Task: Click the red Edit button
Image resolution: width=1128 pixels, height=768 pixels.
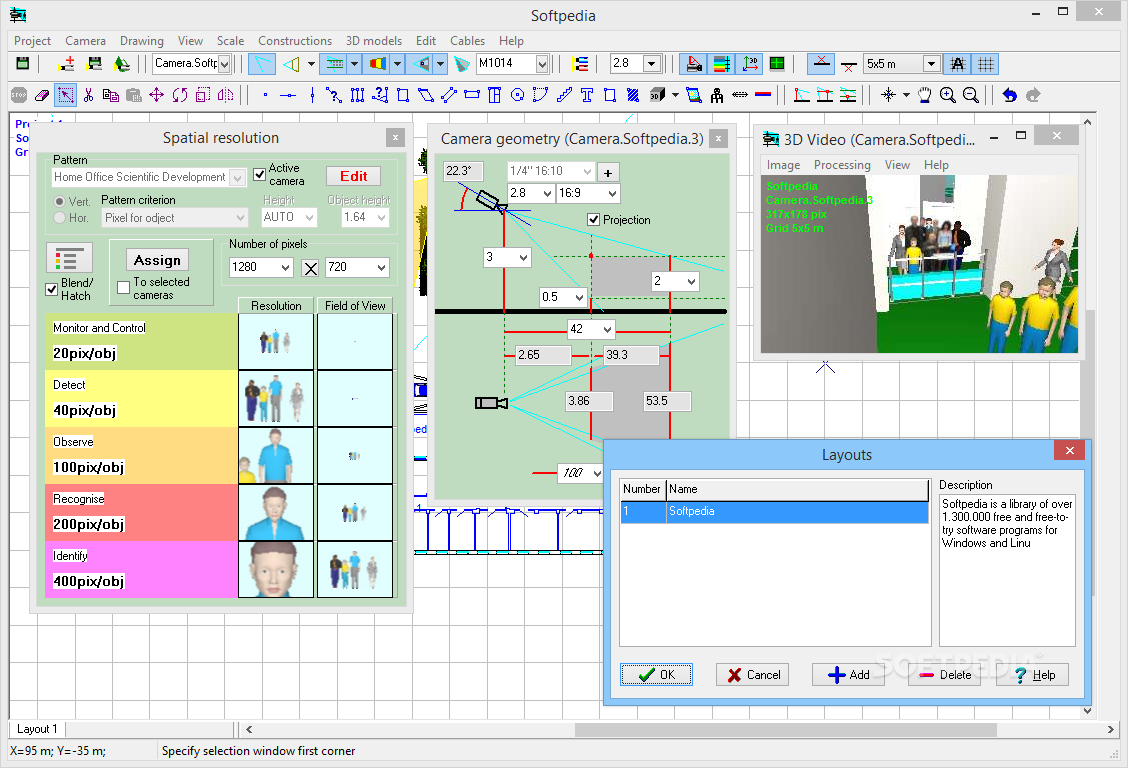Action: pos(353,176)
